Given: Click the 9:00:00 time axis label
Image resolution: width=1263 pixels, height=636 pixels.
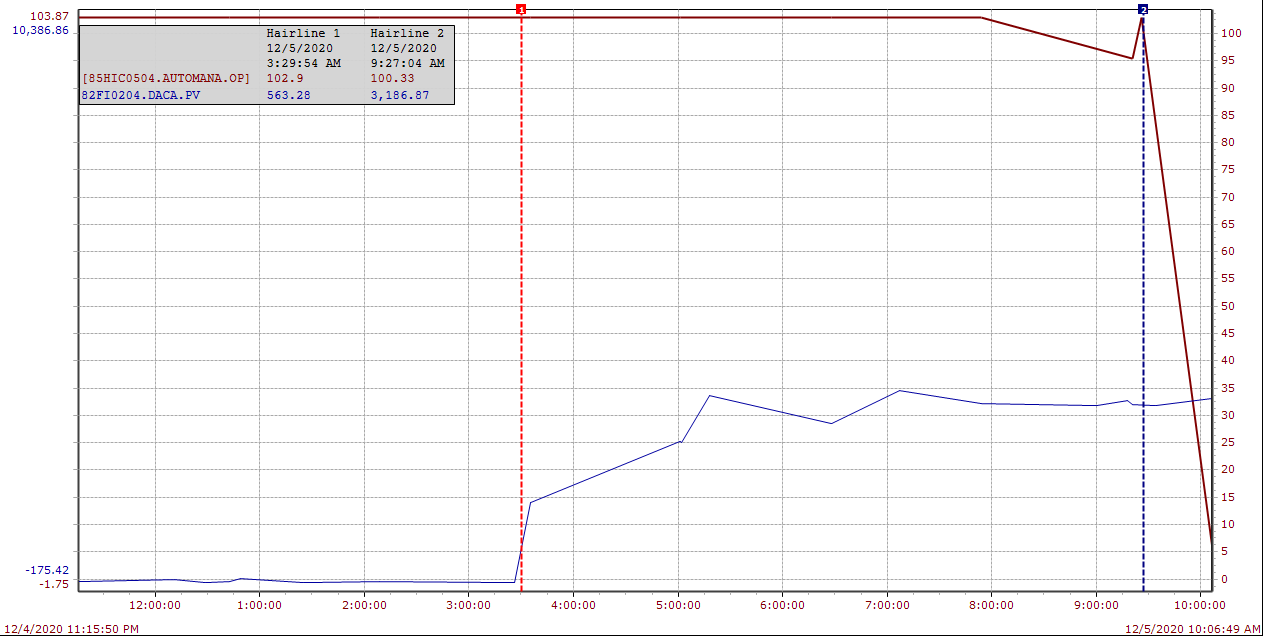Looking at the screenshot, I should (1095, 605).
